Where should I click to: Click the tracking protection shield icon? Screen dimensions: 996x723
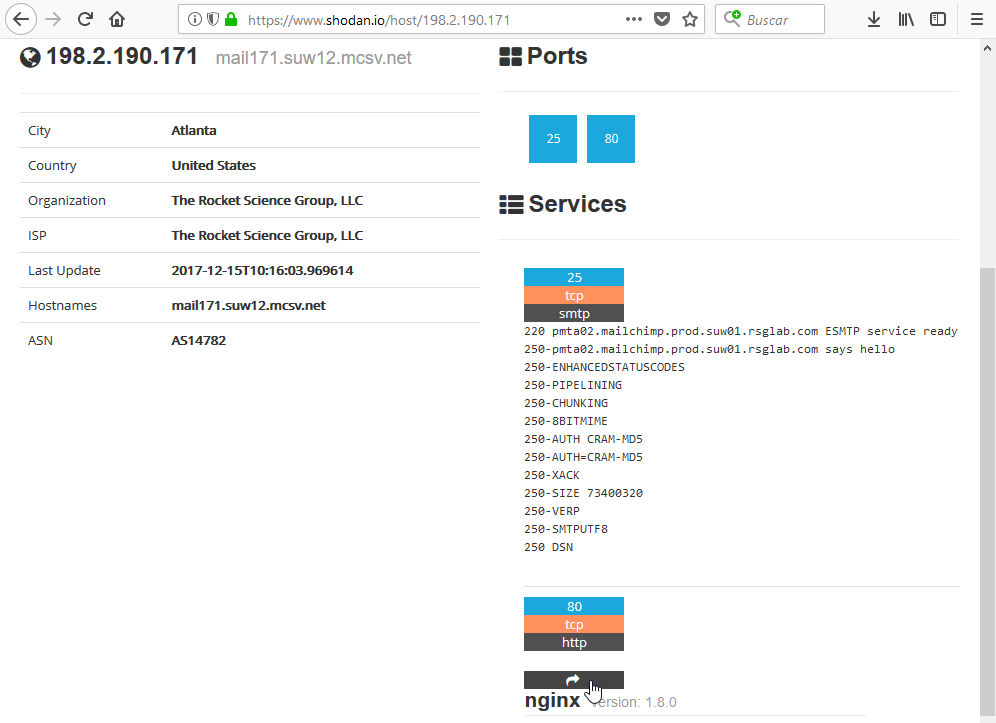[x=212, y=19]
